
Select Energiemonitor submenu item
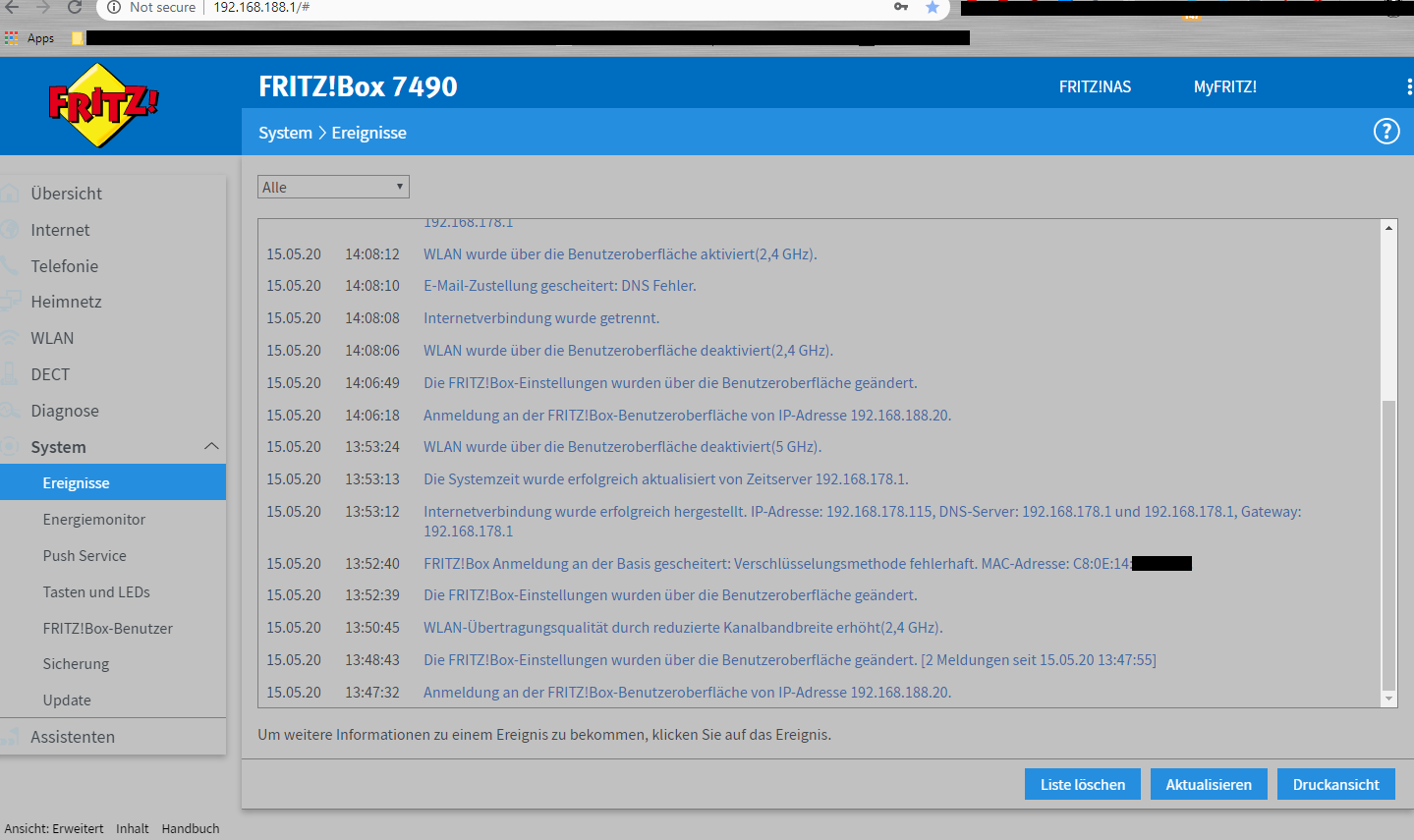pos(94,519)
